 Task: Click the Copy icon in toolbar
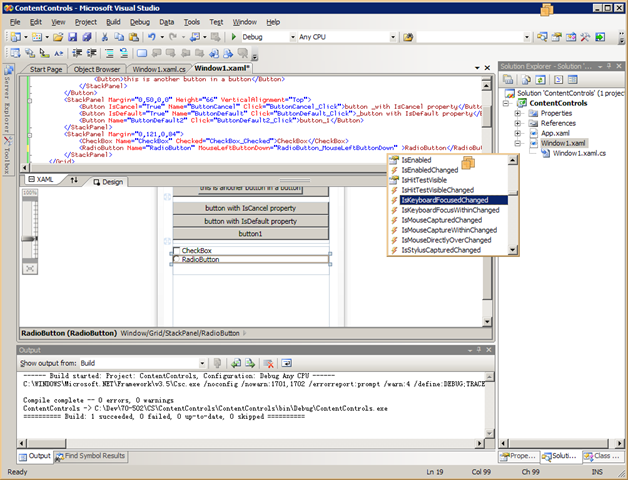[119, 37]
